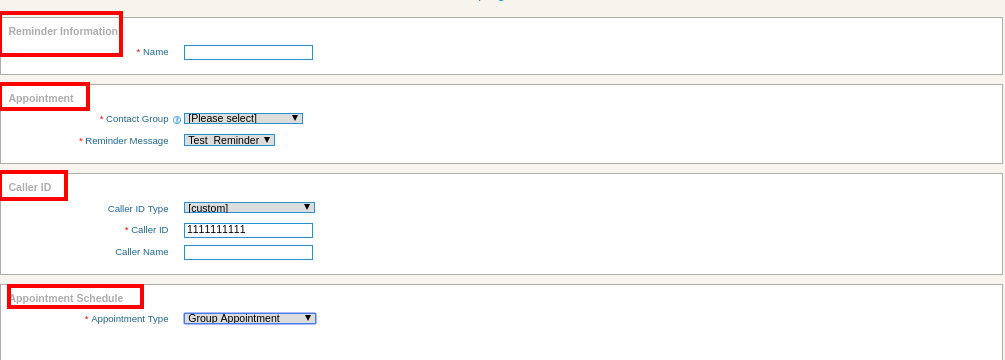Screen dimensions: 1005x360
Task: Click the Caller Name input field
Action: tap(248, 252)
